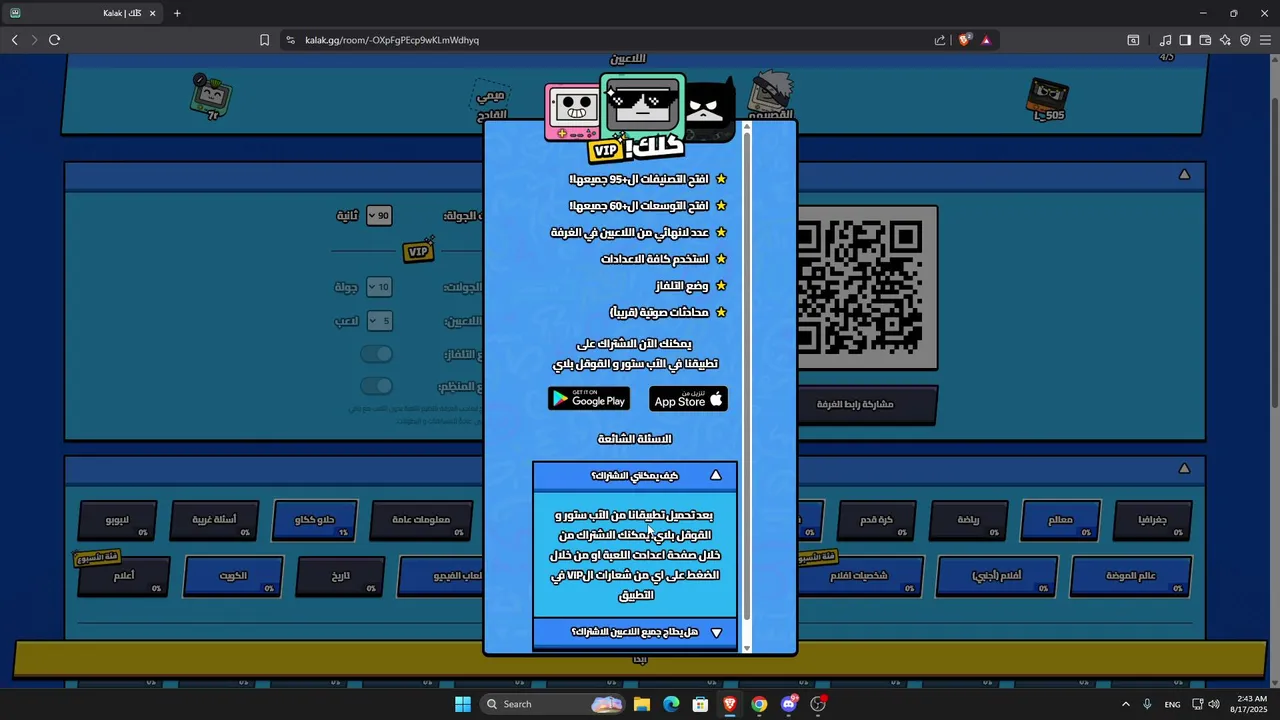The image size is (1280, 720).
Task: Go back using browser back arrow
Action: tap(14, 40)
